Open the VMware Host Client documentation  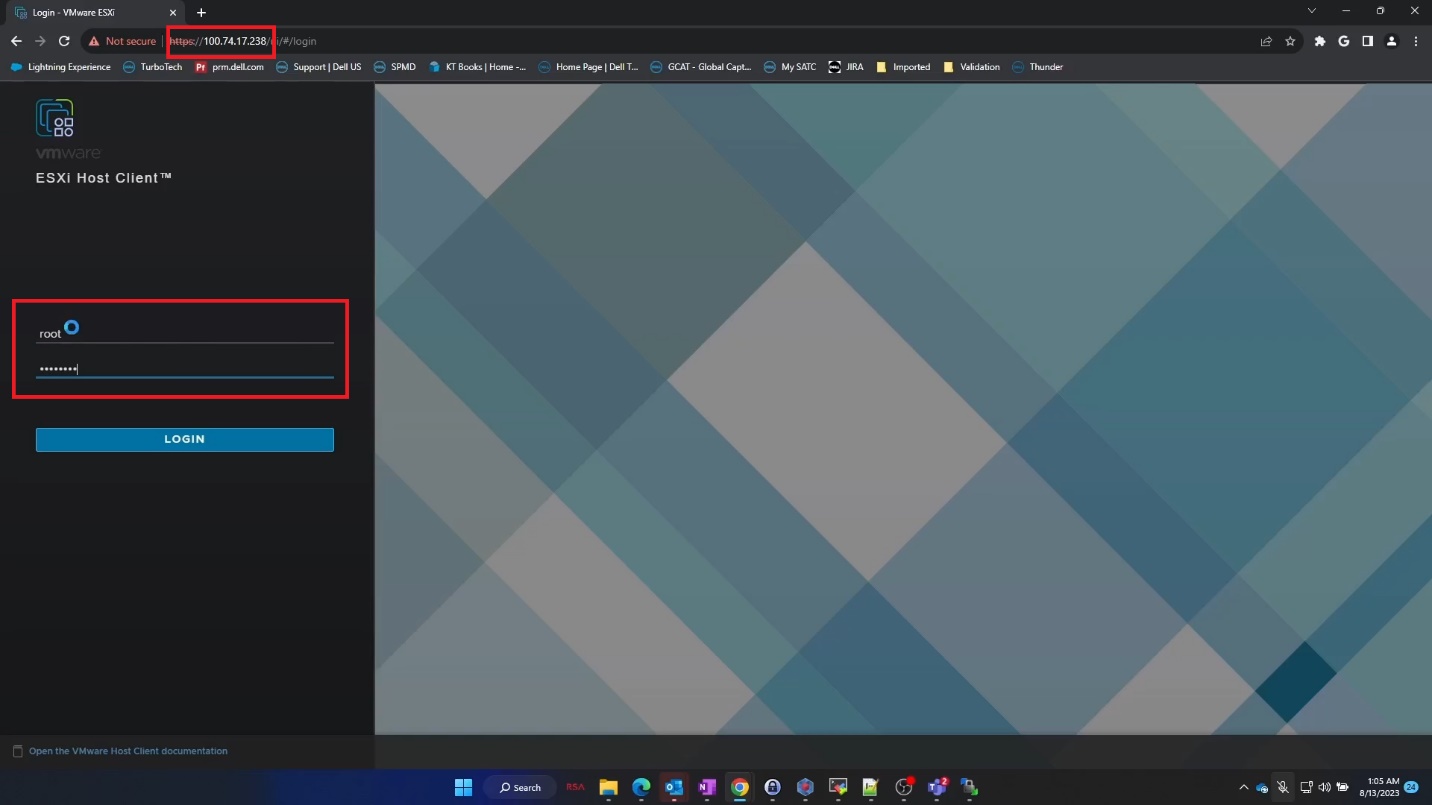coord(128,750)
